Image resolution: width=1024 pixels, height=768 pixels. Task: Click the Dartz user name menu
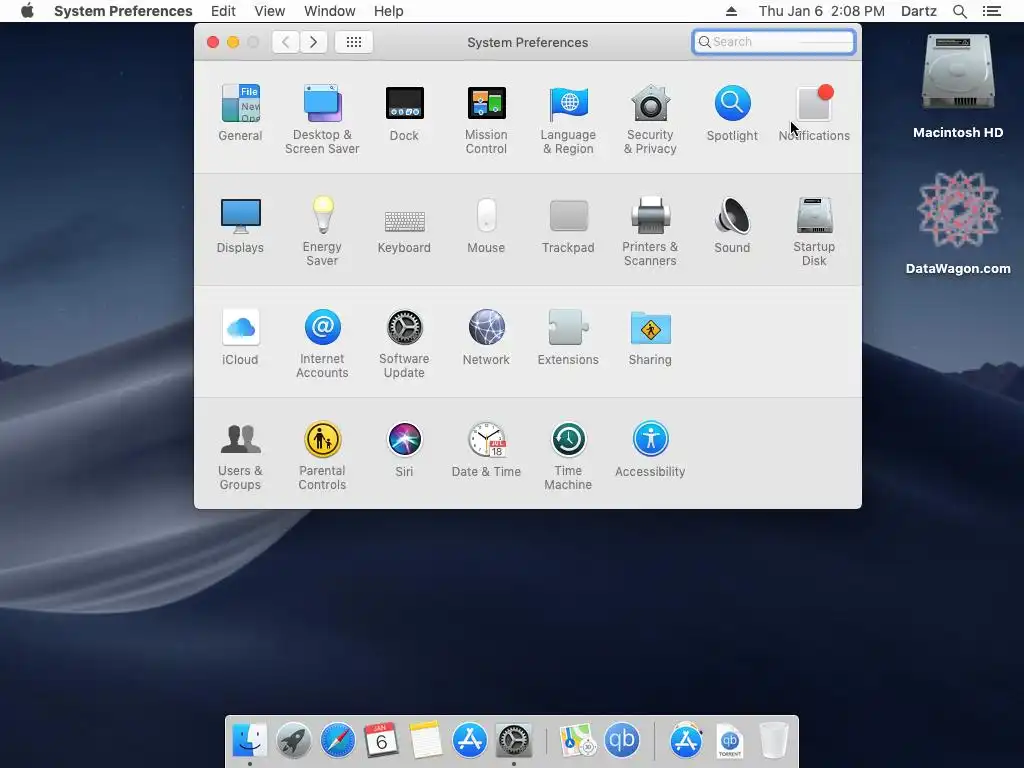(x=919, y=11)
